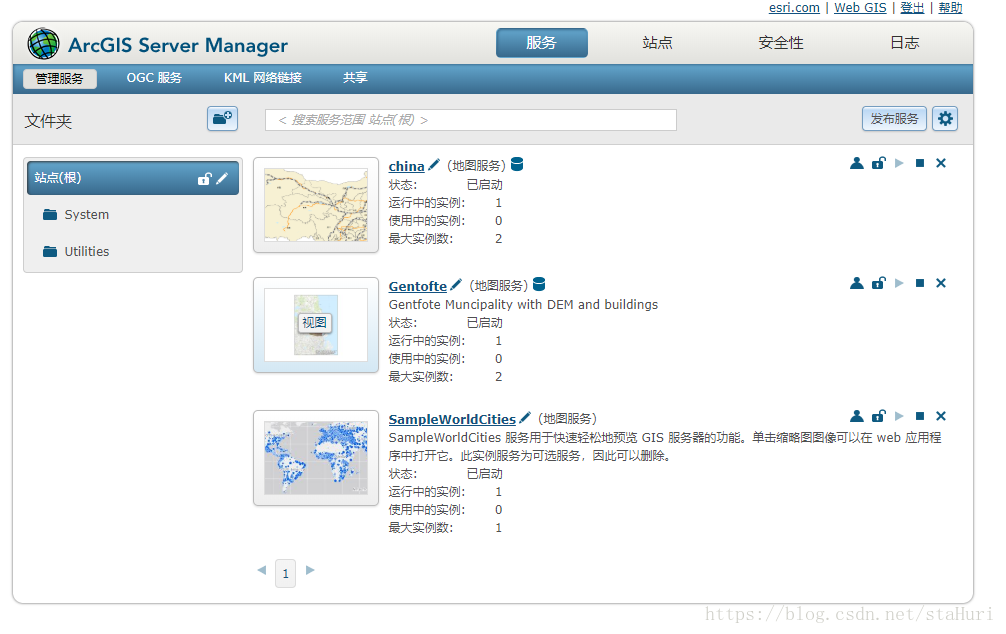Select the KML 网络链接 sub-tab

(262, 78)
